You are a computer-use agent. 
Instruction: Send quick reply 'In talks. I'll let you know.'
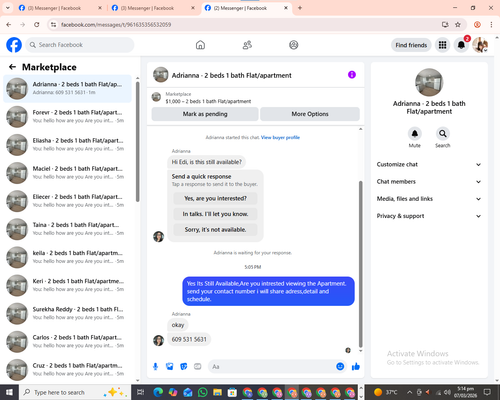[x=215, y=214]
